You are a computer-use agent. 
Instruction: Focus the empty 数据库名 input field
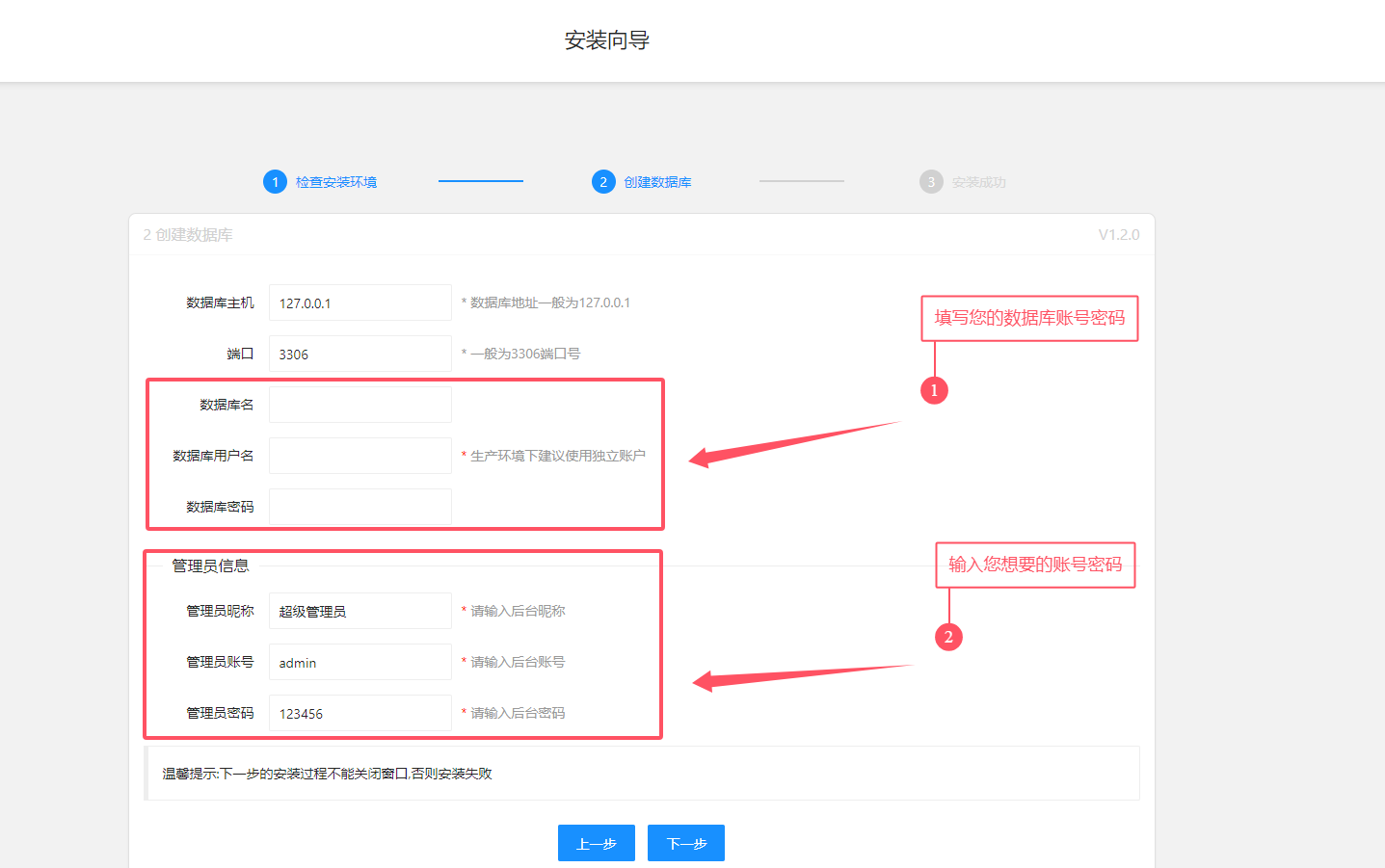[360, 405]
